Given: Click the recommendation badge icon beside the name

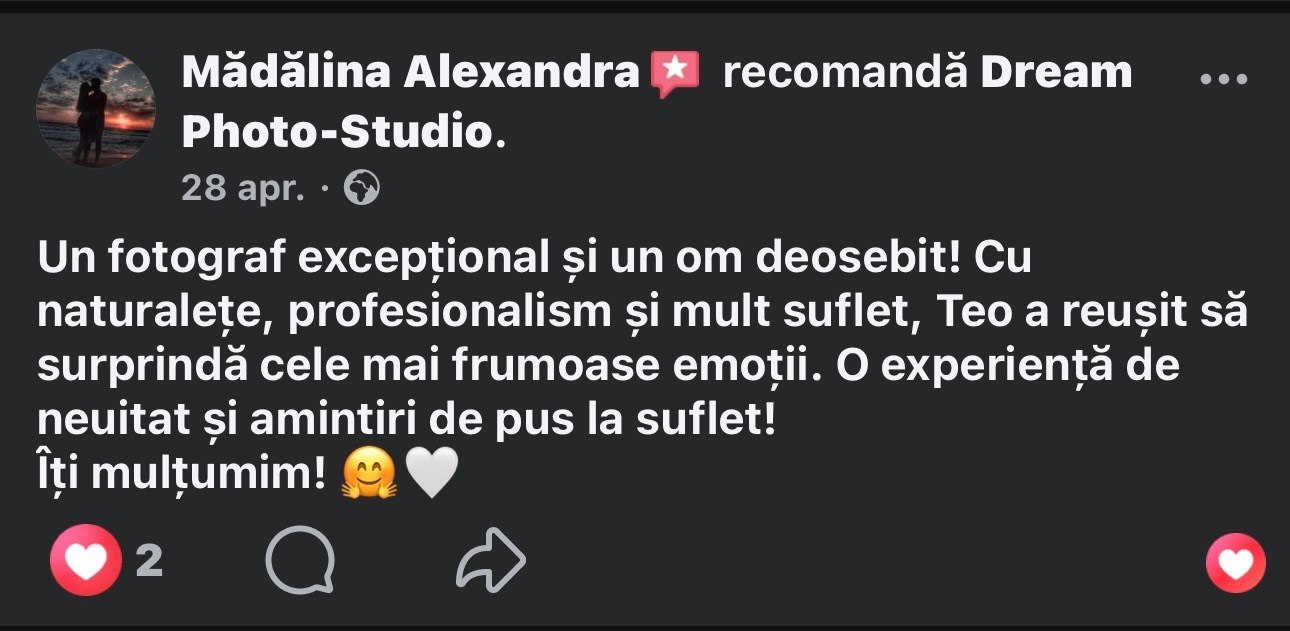Looking at the screenshot, I should click(677, 70).
